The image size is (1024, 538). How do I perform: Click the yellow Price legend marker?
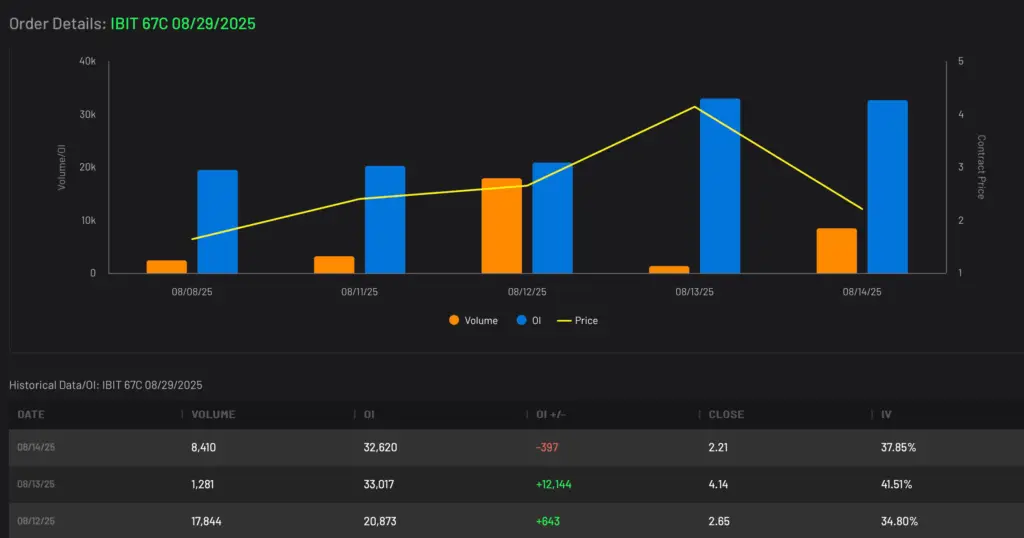click(564, 321)
